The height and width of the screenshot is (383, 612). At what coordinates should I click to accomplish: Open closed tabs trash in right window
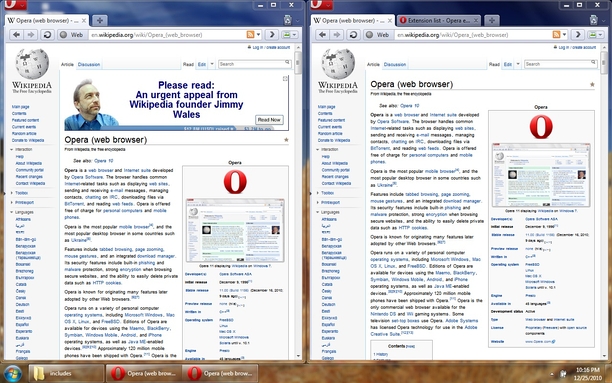click(594, 20)
